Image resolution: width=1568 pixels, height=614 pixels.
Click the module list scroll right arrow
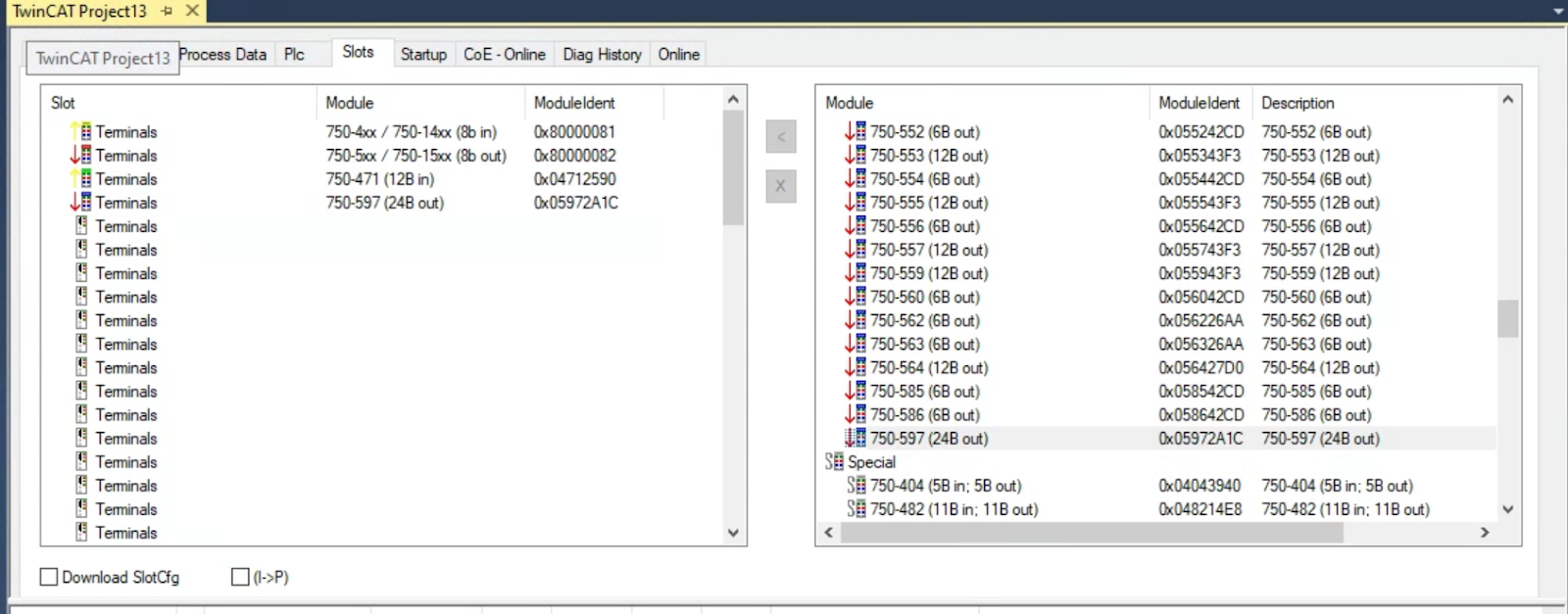1485,533
